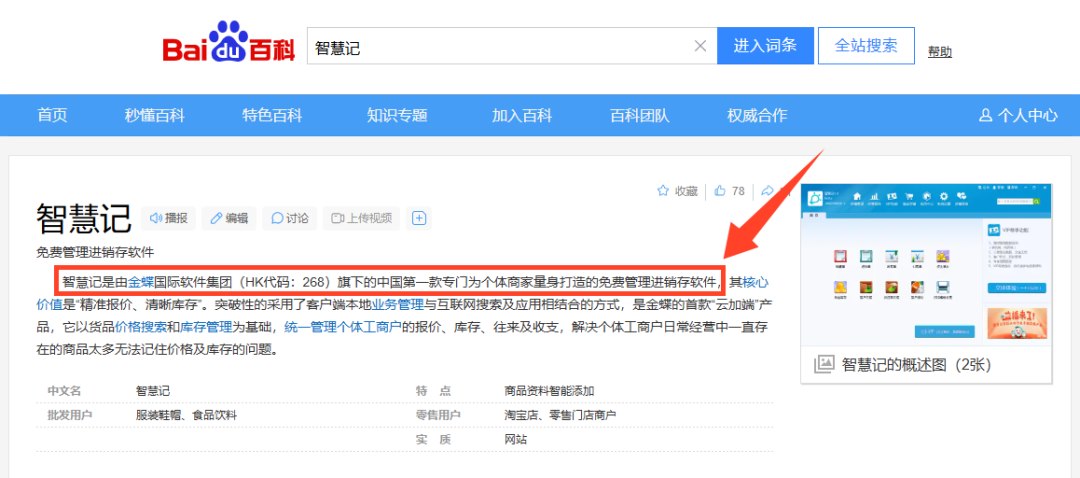Open the 业务管理 link
The image size is (1080, 478).
[398, 304]
